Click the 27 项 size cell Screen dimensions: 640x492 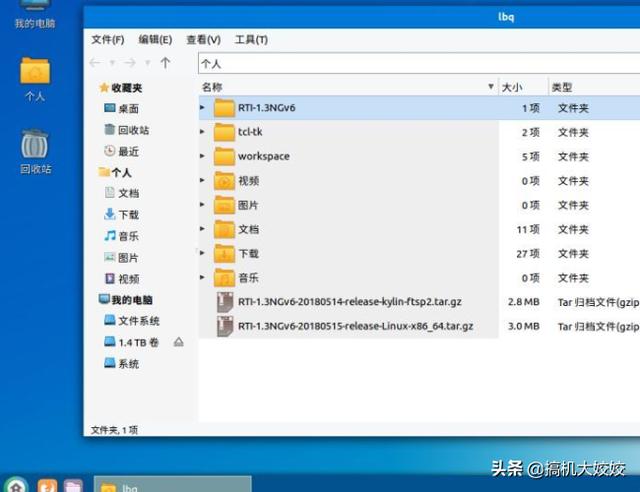[x=528, y=254]
